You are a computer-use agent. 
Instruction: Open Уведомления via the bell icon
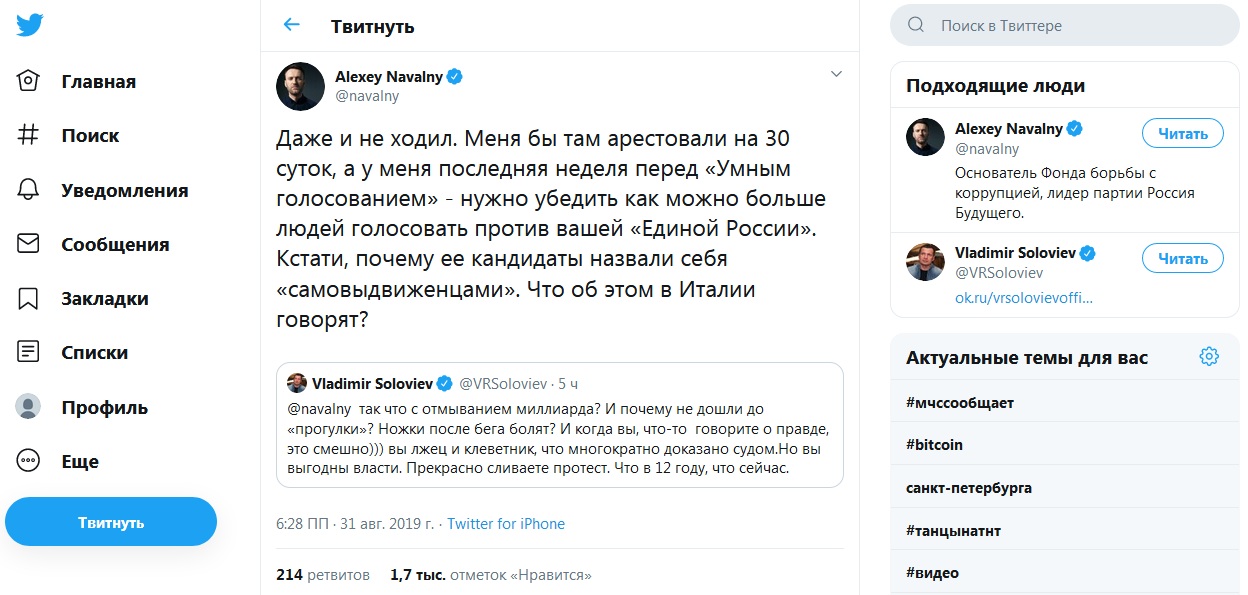pos(29,190)
